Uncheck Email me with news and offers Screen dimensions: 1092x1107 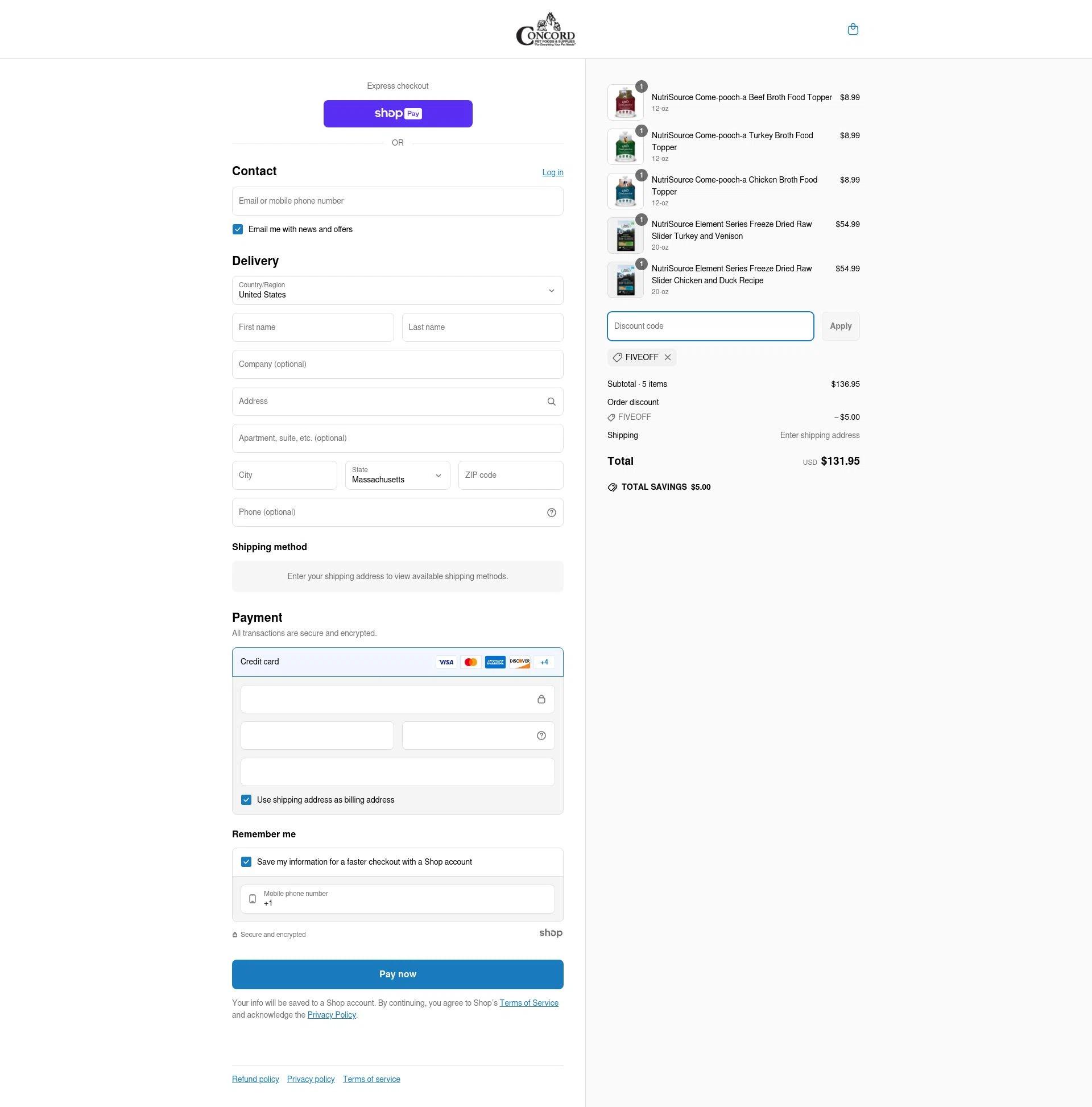(x=237, y=229)
